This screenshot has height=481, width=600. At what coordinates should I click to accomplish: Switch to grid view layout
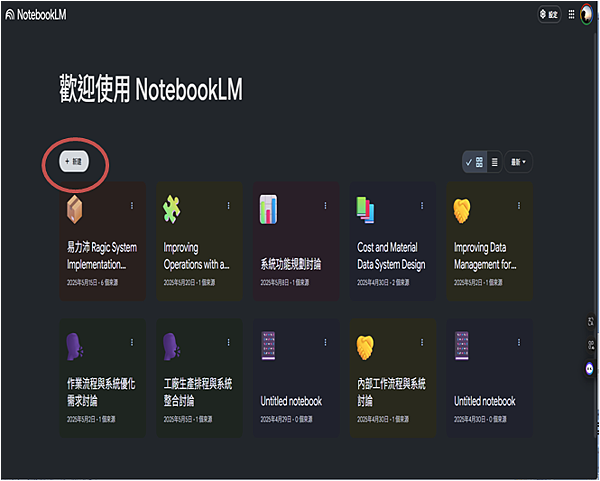[x=474, y=162]
